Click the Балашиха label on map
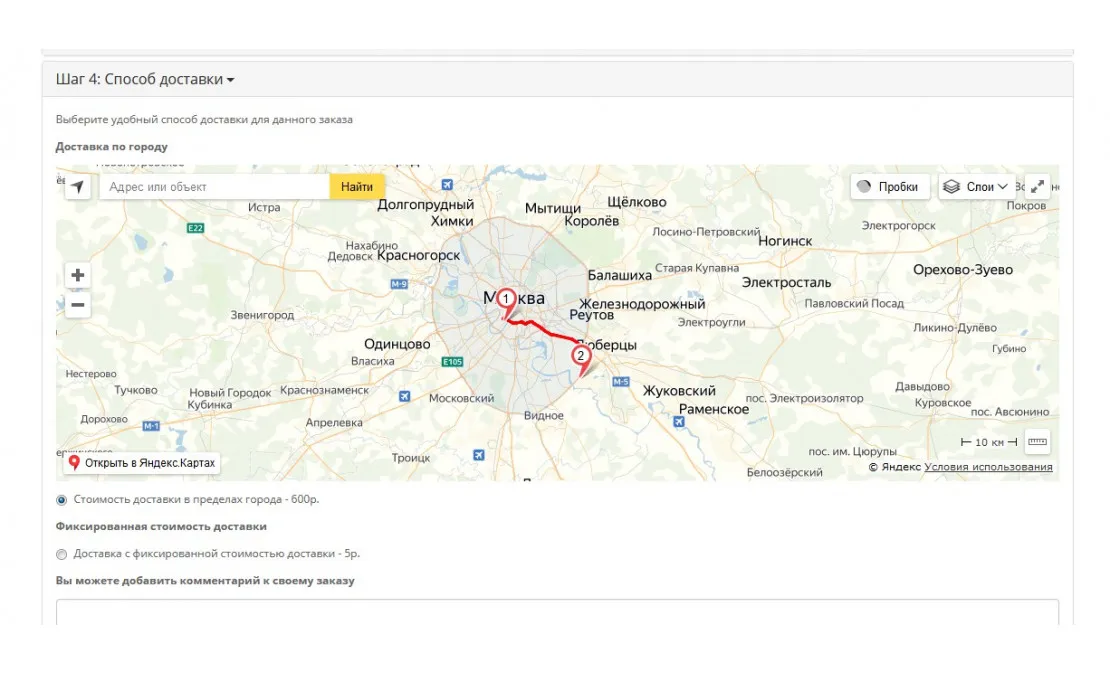 pyautogui.click(x=619, y=275)
